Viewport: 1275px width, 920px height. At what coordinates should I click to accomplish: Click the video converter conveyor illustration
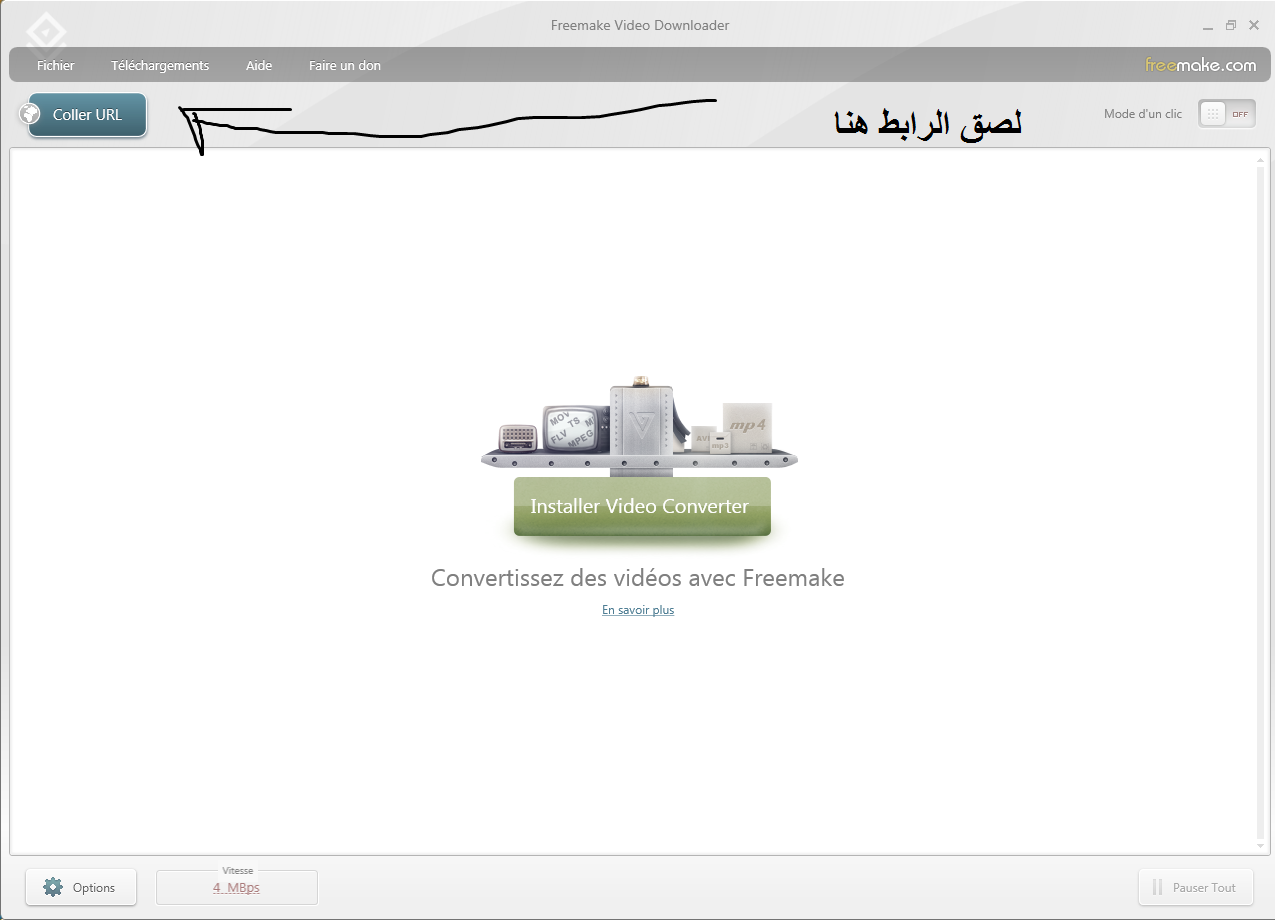(639, 425)
